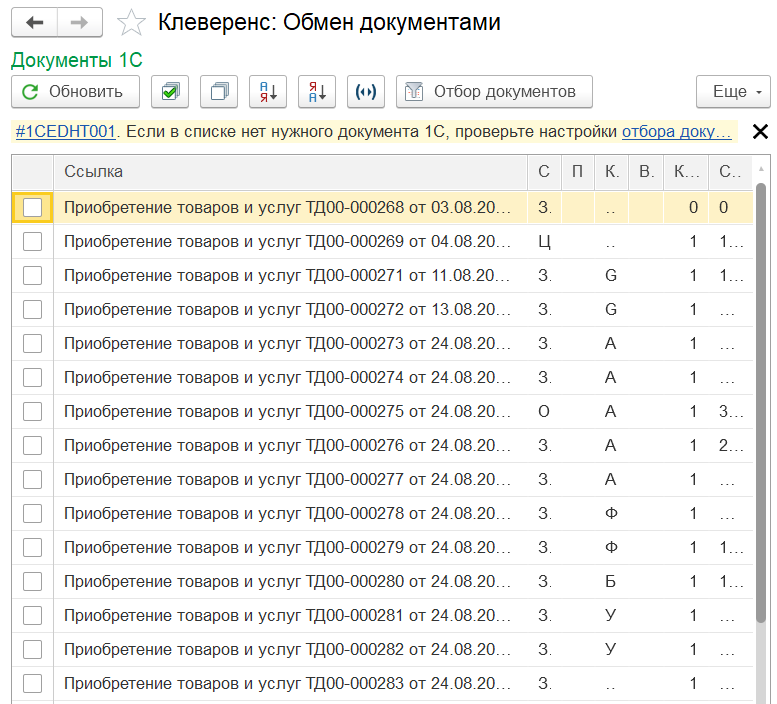Tick checkbox for document ТД00-000283
Screen dimensions: 777x704
click(x=33, y=684)
